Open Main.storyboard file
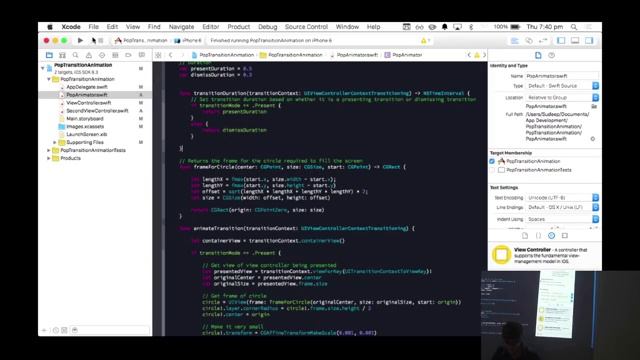 (84, 119)
